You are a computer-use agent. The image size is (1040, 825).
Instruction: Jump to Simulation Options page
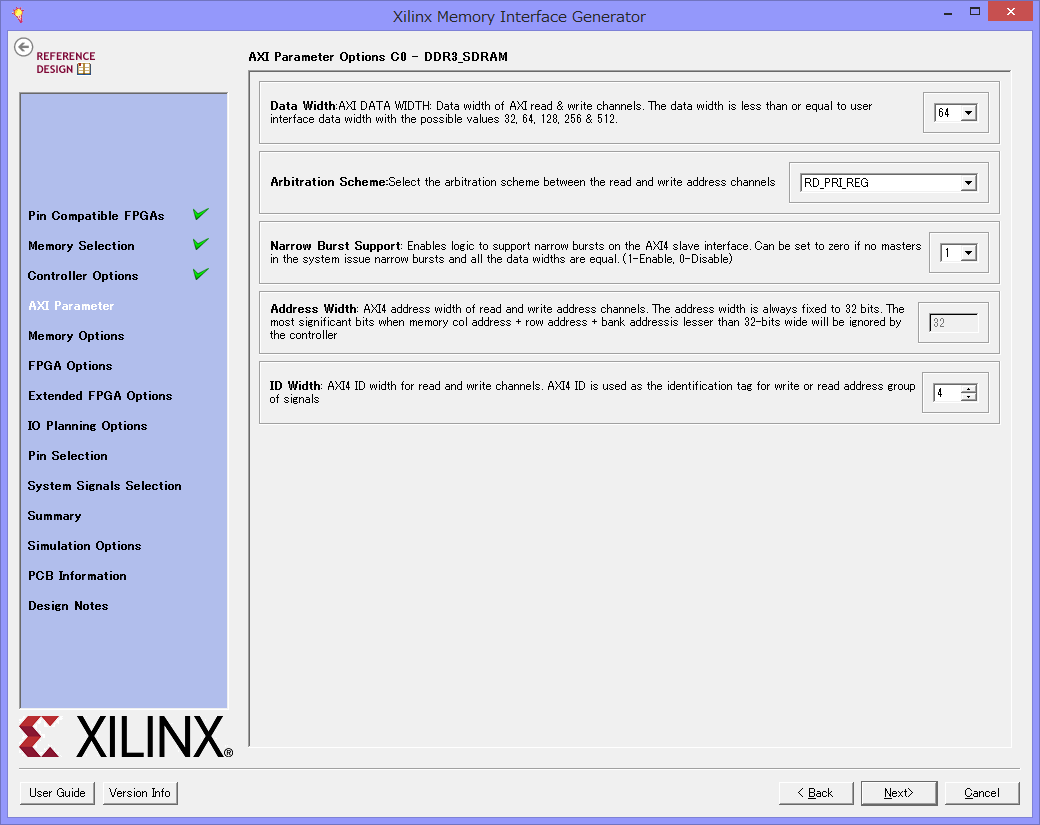(84, 546)
